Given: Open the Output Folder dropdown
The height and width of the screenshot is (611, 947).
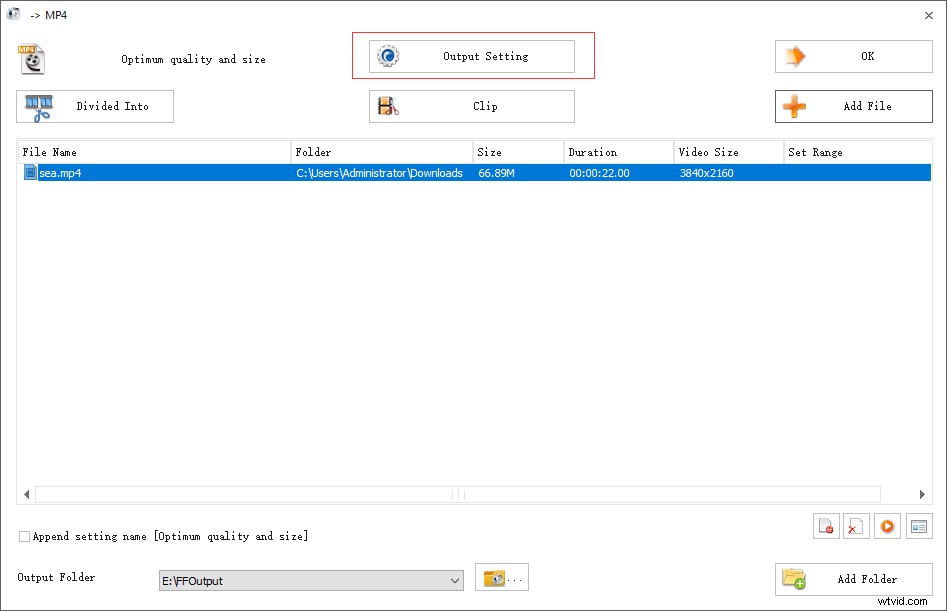Looking at the screenshot, I should pyautogui.click(x=455, y=580).
